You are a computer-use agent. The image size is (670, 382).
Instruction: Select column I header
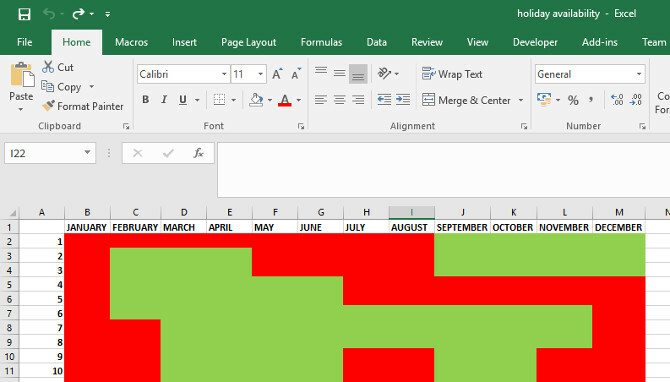click(x=412, y=212)
